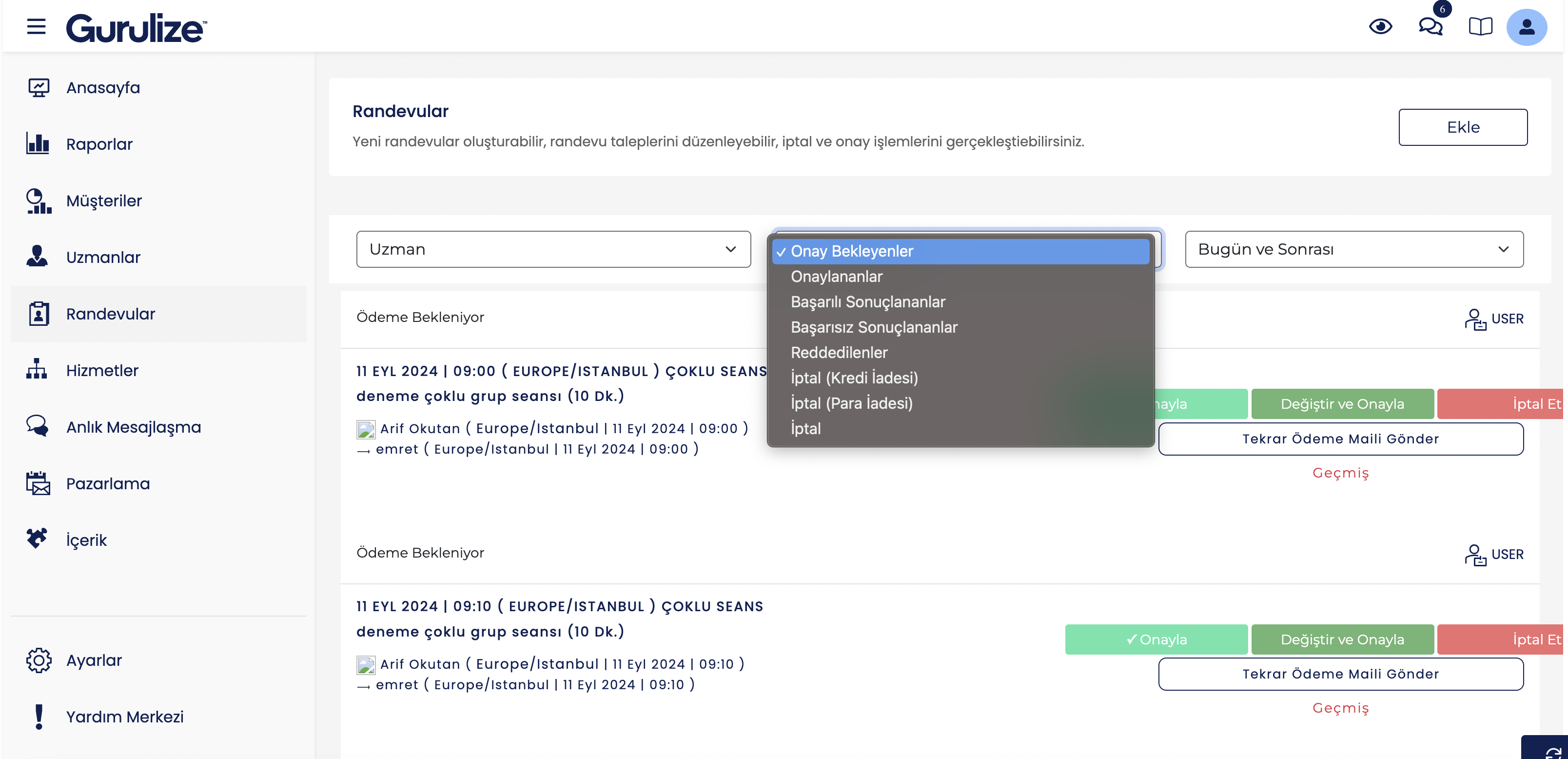Select Reddedilenler option
Viewport: 1568px width, 759px height.
tap(960, 353)
